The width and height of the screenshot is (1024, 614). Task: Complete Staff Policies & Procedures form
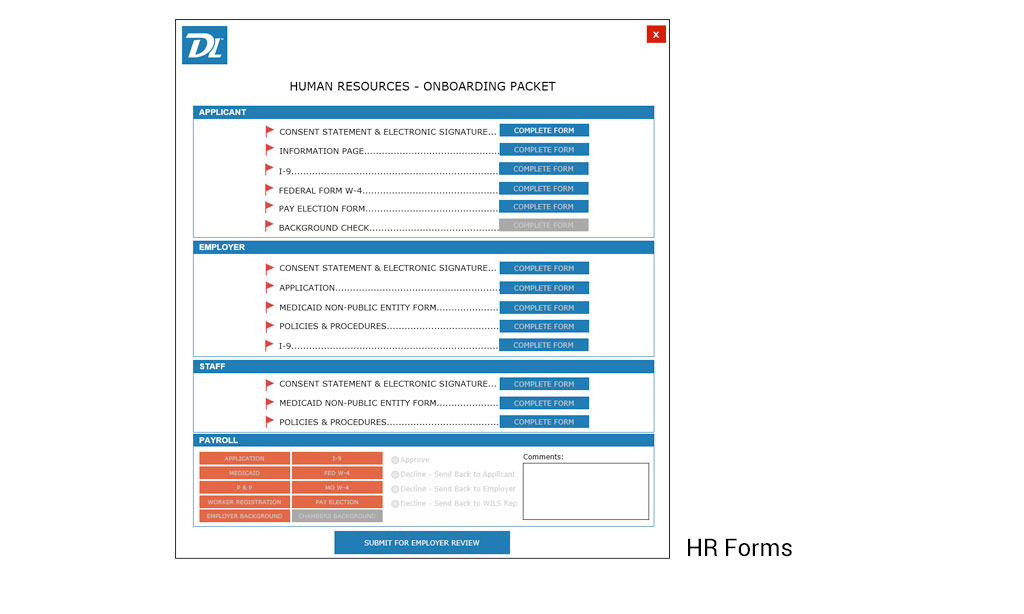point(544,422)
